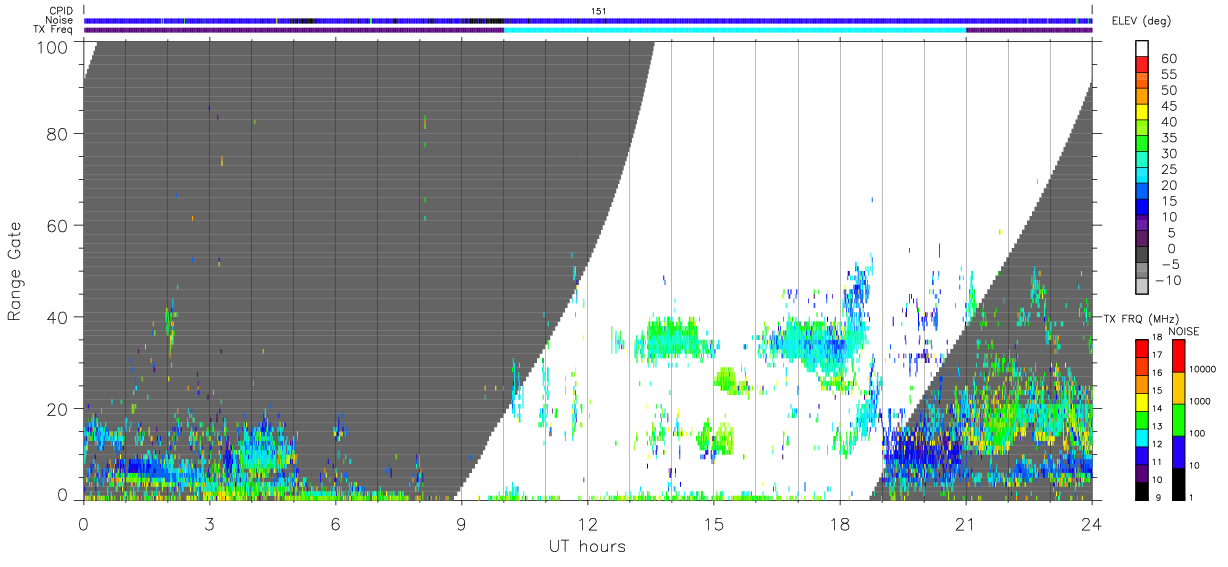Select the Range Gate axis title
Screen dimensions: 1228x567
(x=15, y=272)
